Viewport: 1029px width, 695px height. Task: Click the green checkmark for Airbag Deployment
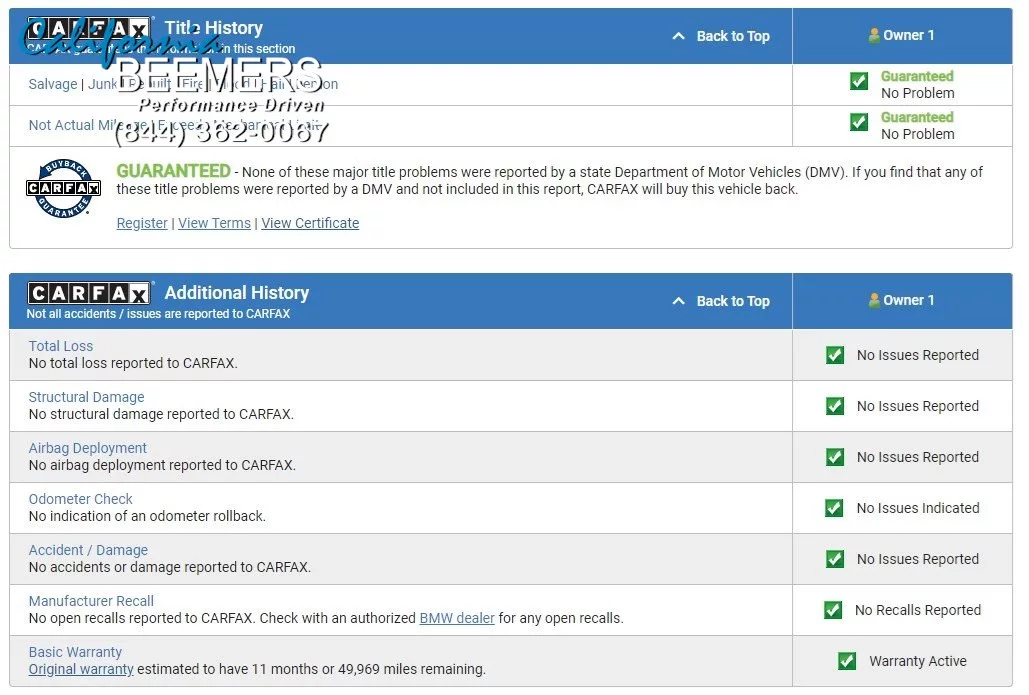pyautogui.click(x=835, y=457)
